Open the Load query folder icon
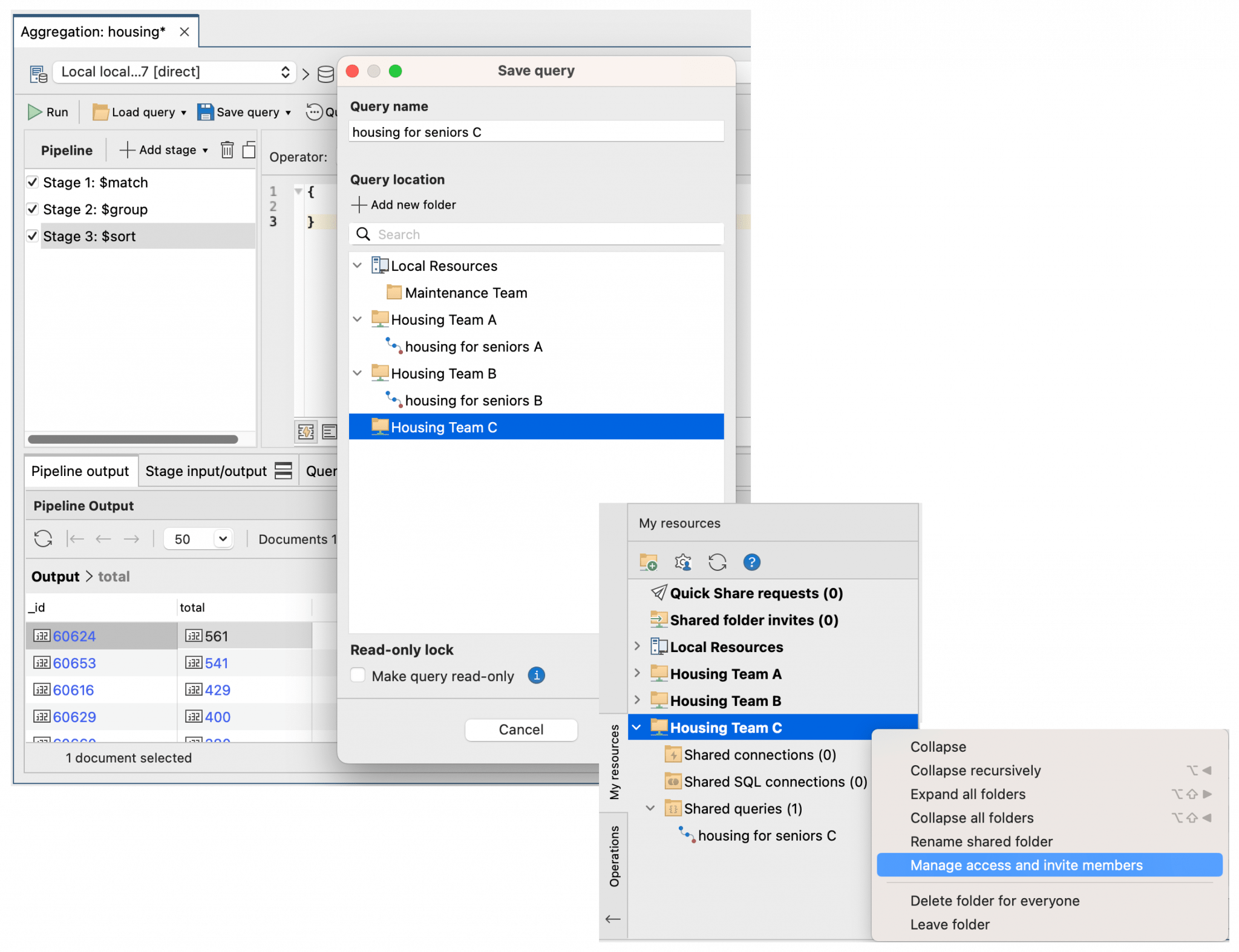This screenshot has width=1239, height=952. 100,112
